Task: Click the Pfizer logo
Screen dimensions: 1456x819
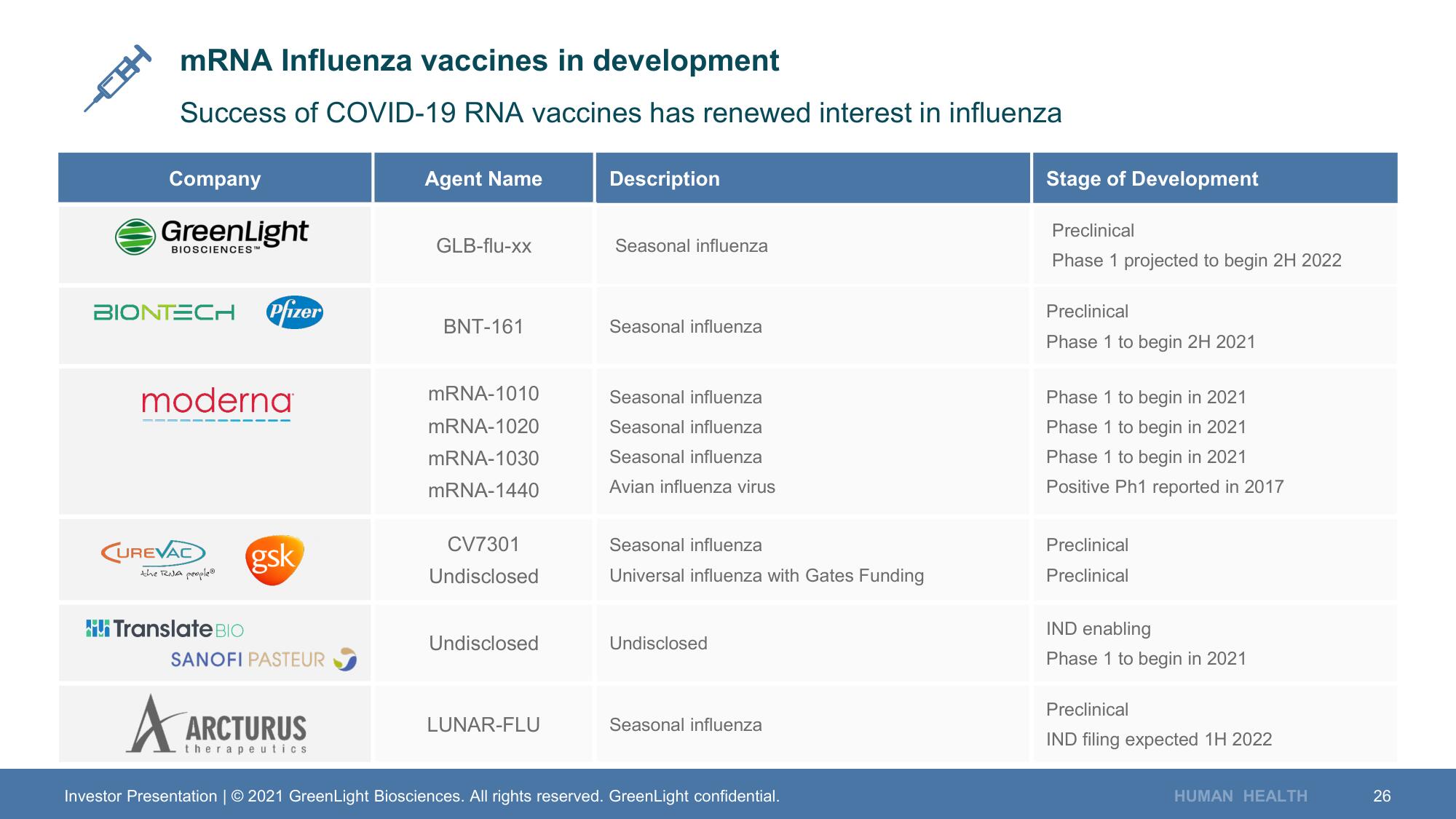Action: [x=295, y=312]
